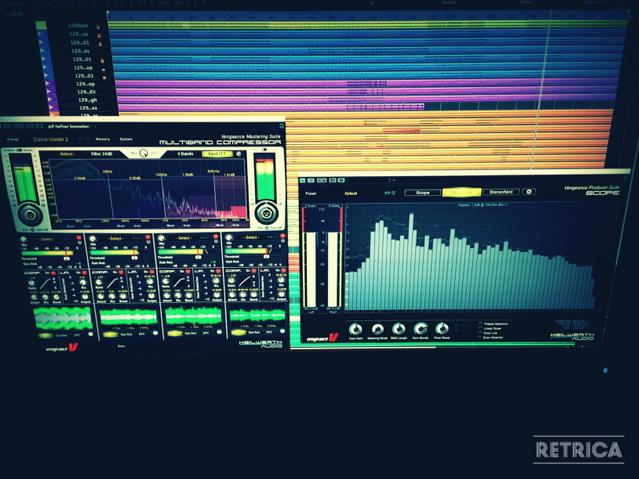Click the Peak Reset knob in Scope
This screenshot has width=639, height=479.
coord(442,328)
